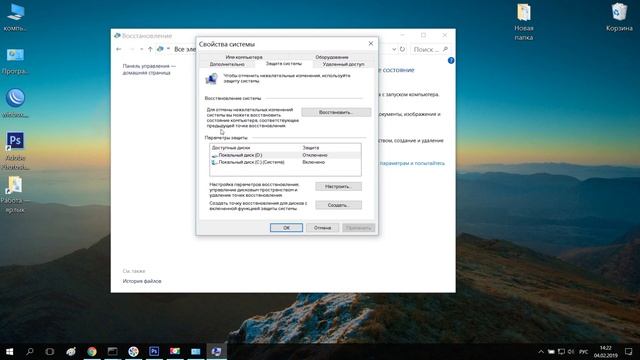Open the blue help question-mark icon

coord(451,60)
